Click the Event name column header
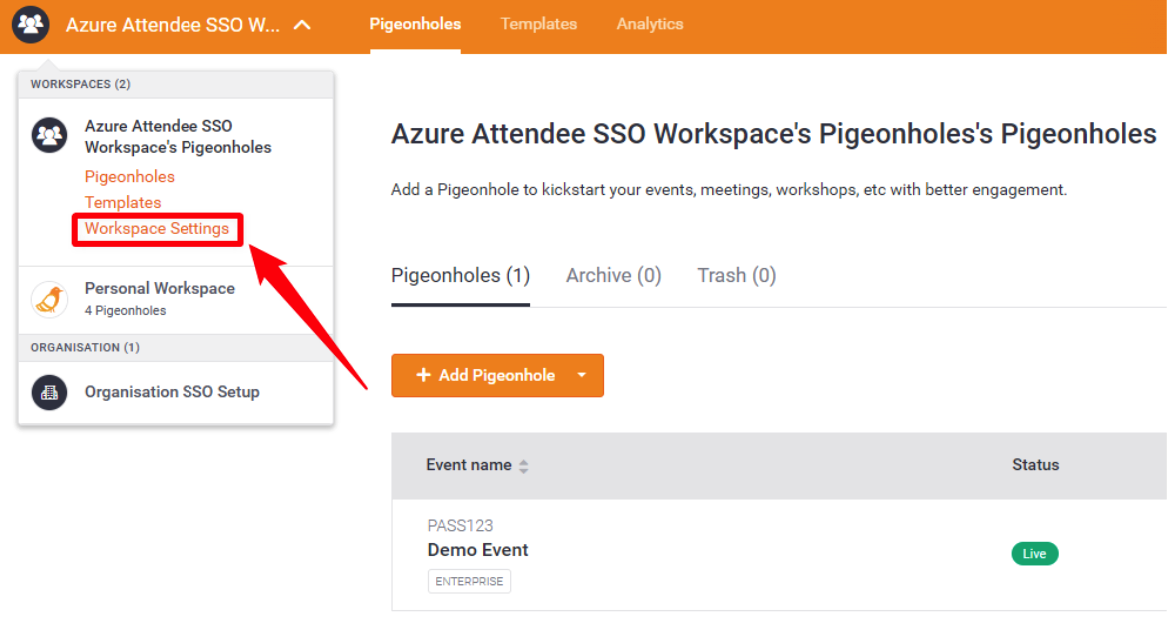1167x635 pixels. click(469, 465)
